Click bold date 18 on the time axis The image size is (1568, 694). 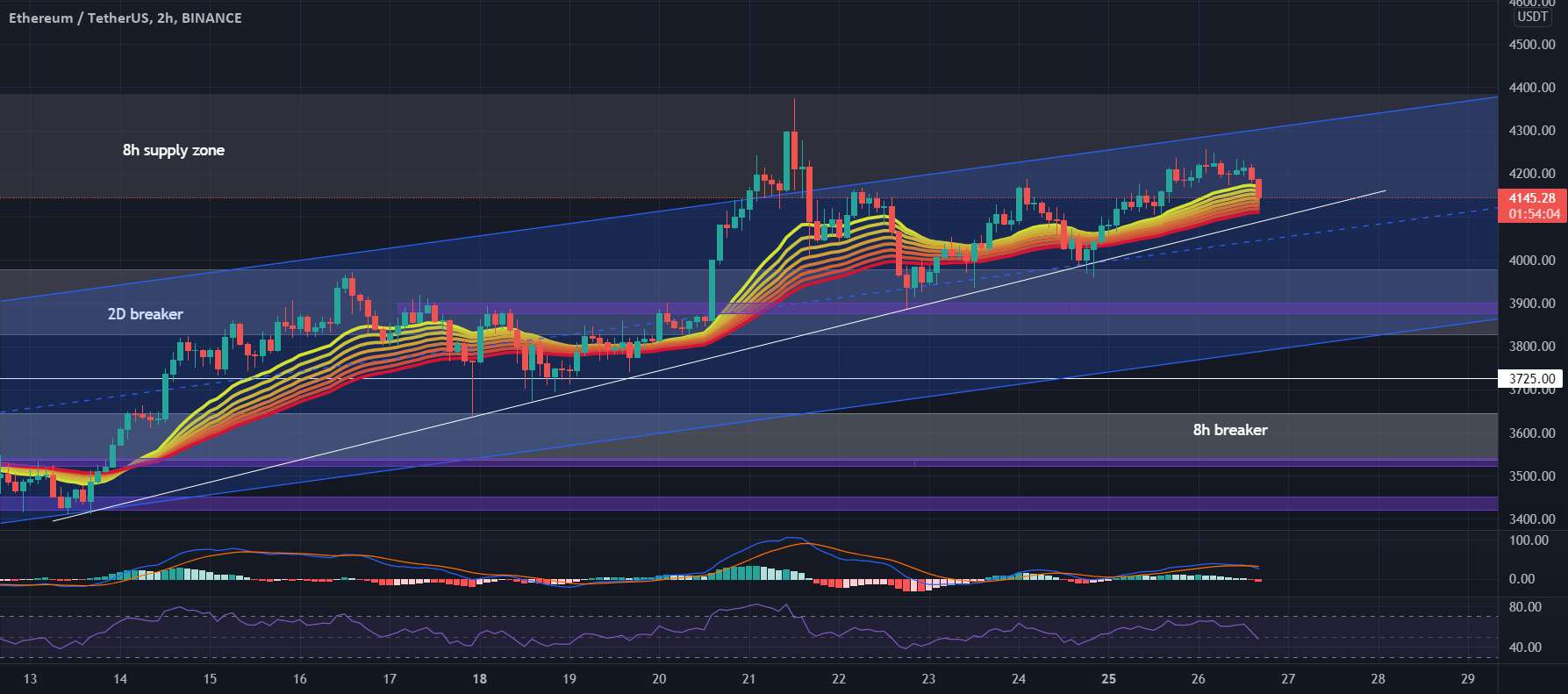(479, 679)
